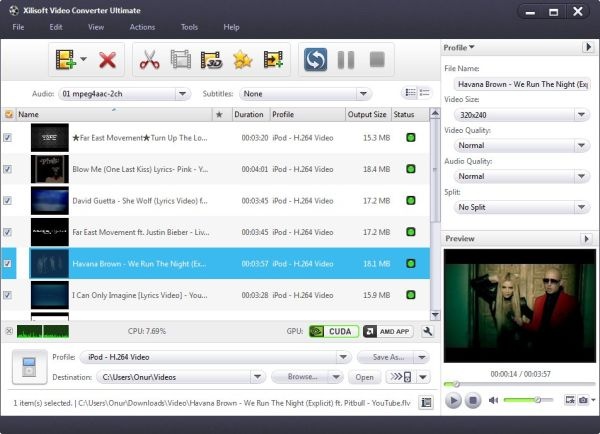The width and height of the screenshot is (600, 434).
Task: Uncheck Far East Movement Turn Up row
Action: tap(7, 138)
